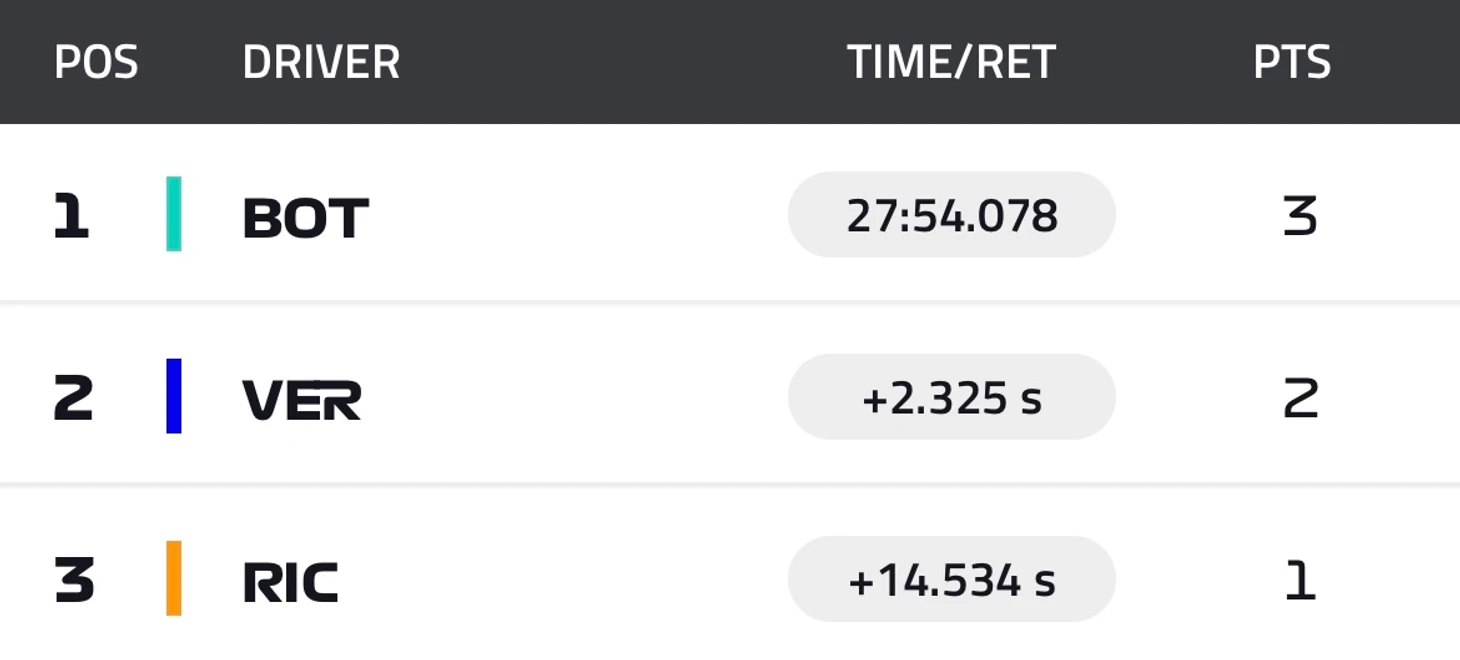Viewport: 1460px width, 660px height.
Task: Click position number 1
Action: (x=71, y=217)
